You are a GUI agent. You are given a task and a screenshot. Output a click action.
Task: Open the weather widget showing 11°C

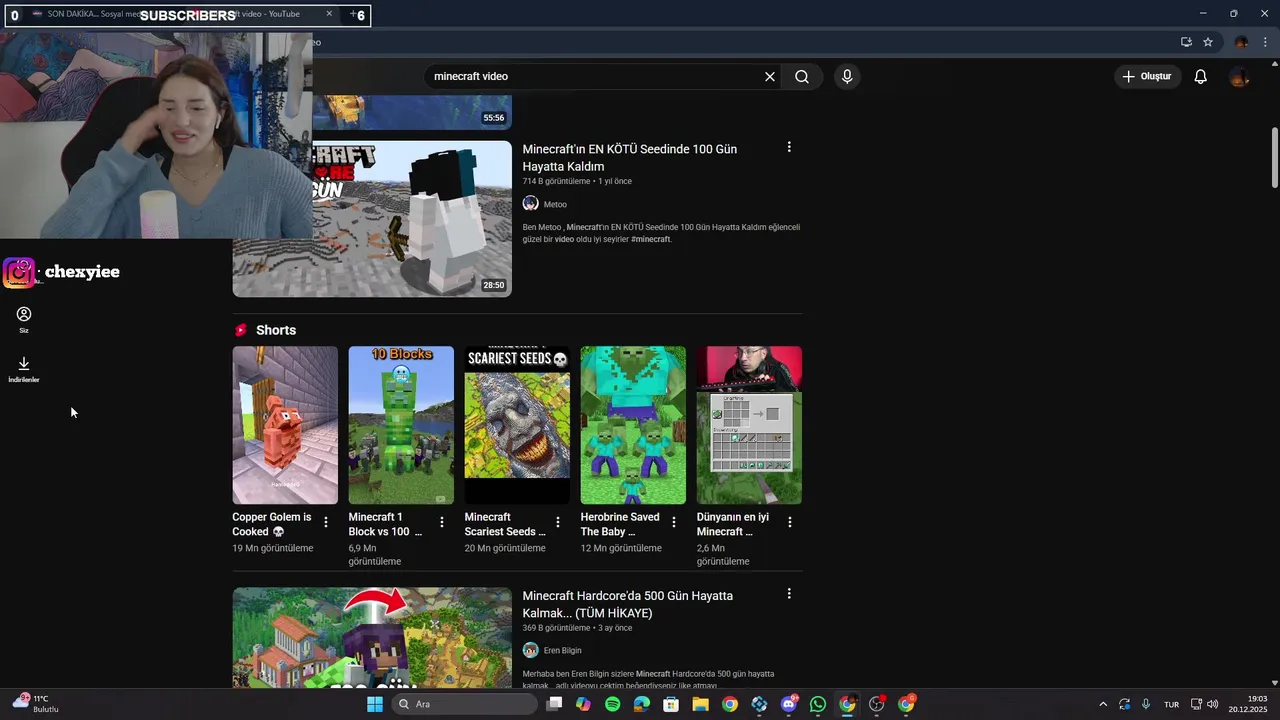coord(36,704)
